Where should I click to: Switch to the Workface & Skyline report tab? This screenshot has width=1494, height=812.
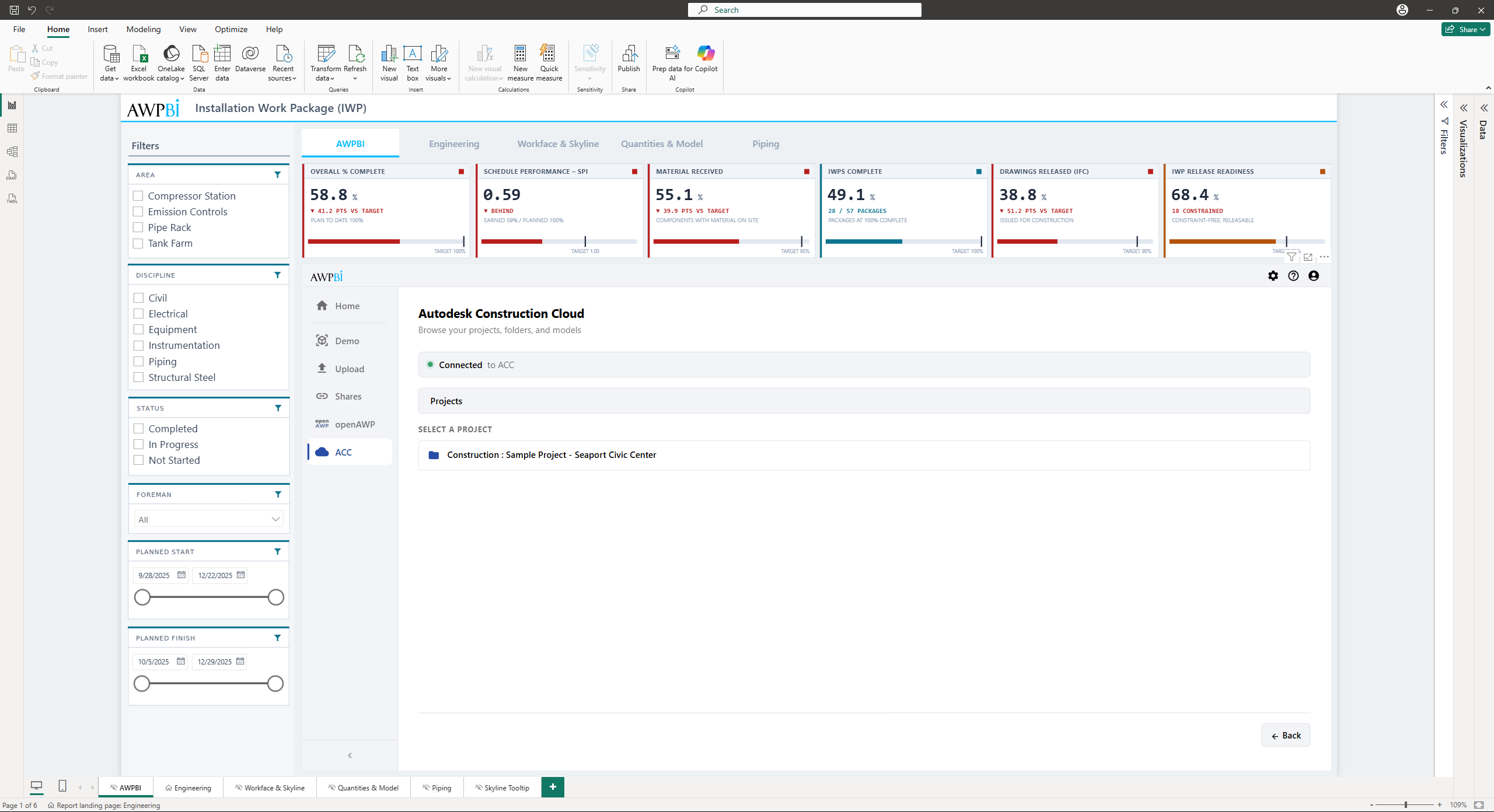[558, 143]
